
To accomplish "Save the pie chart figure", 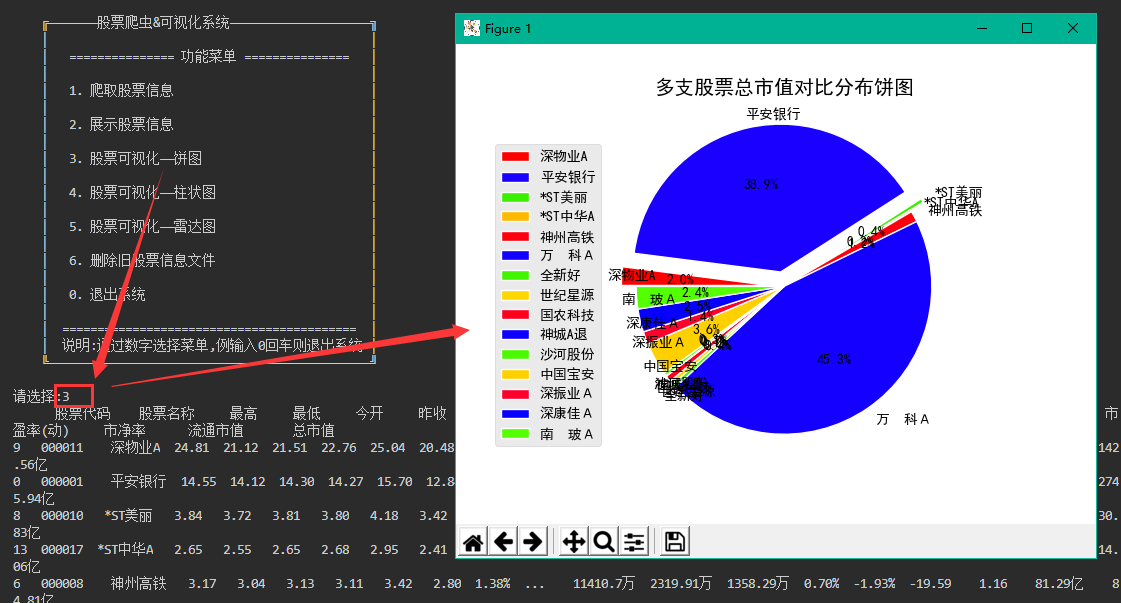I will [x=672, y=540].
